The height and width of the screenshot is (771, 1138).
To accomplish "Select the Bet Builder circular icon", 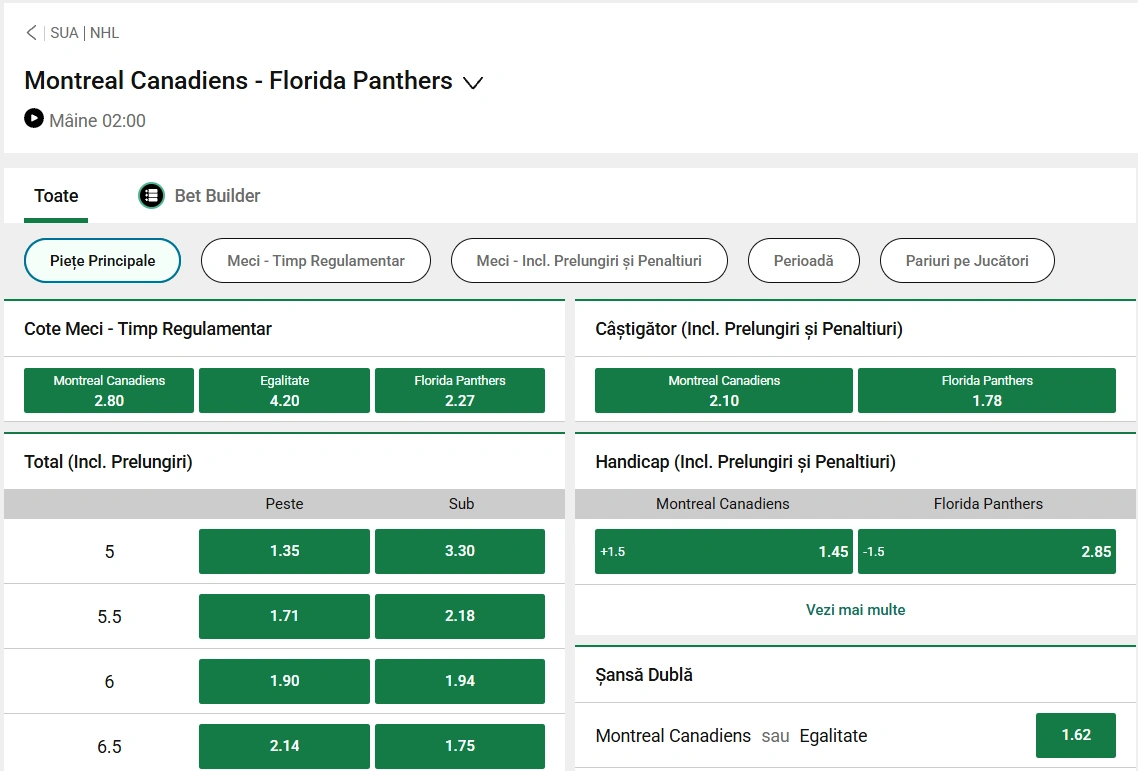I will click(x=151, y=195).
